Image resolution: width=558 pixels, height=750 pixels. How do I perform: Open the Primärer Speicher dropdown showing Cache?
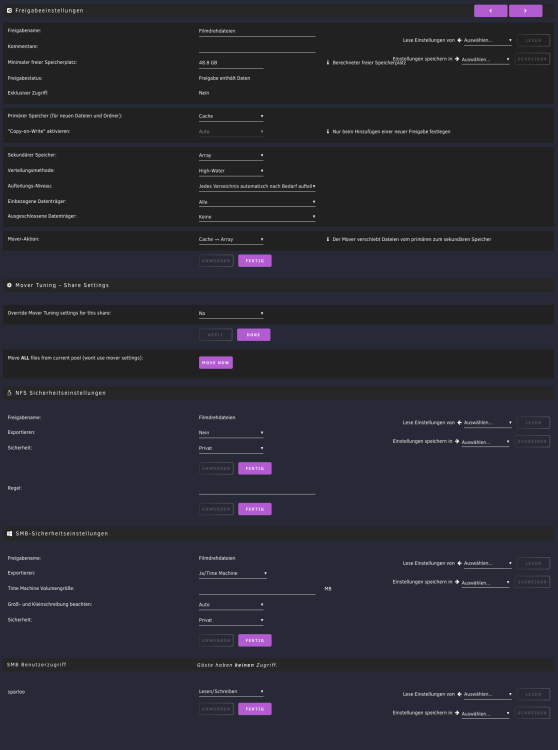(231, 116)
